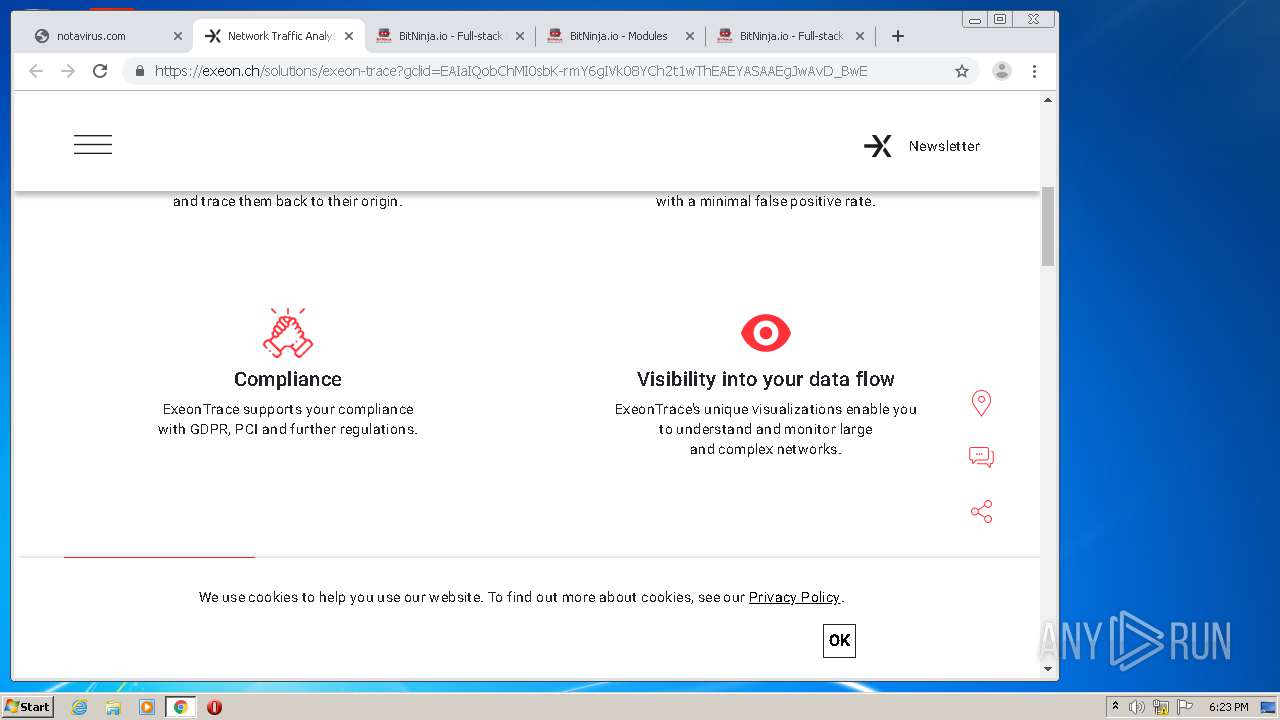Launch Internet Explorer from the taskbar
The height and width of the screenshot is (720, 1280).
coord(80,707)
